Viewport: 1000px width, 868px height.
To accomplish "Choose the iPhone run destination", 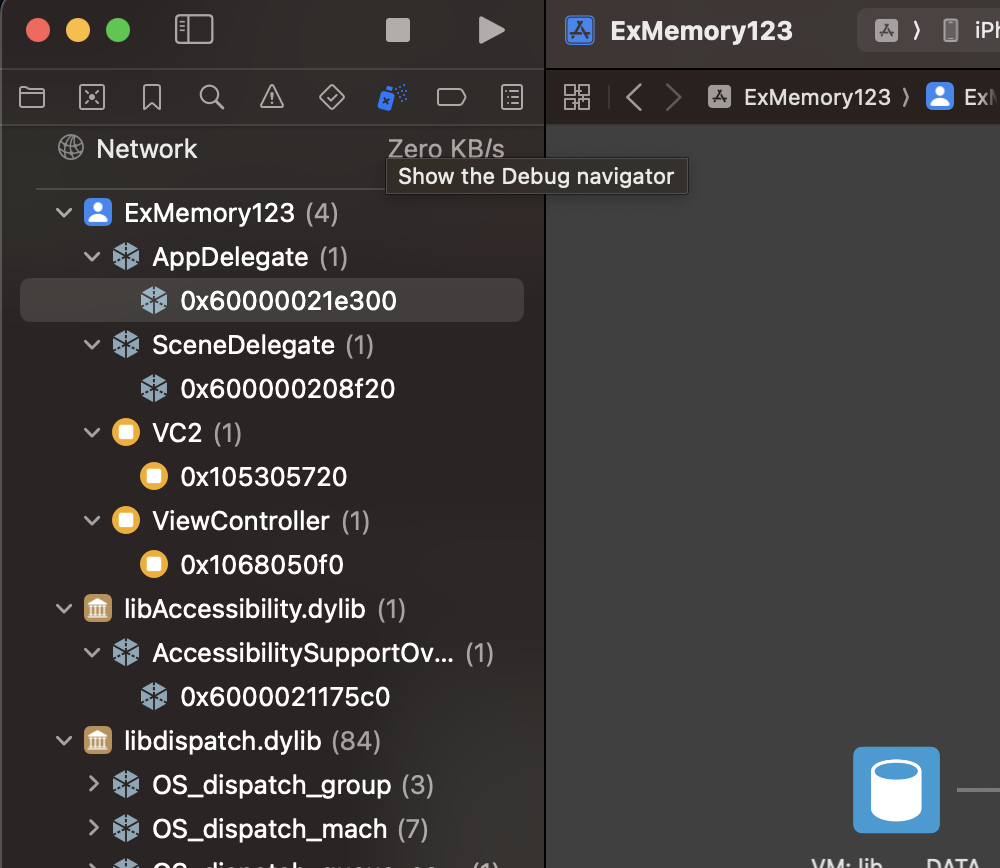I will click(971, 30).
